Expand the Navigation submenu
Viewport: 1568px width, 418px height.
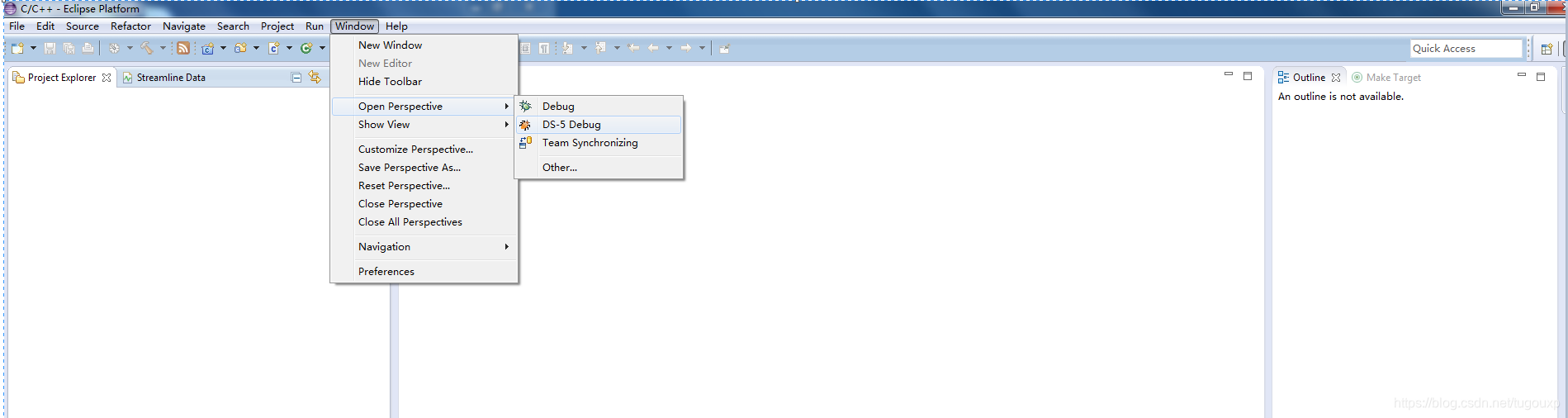tap(424, 247)
